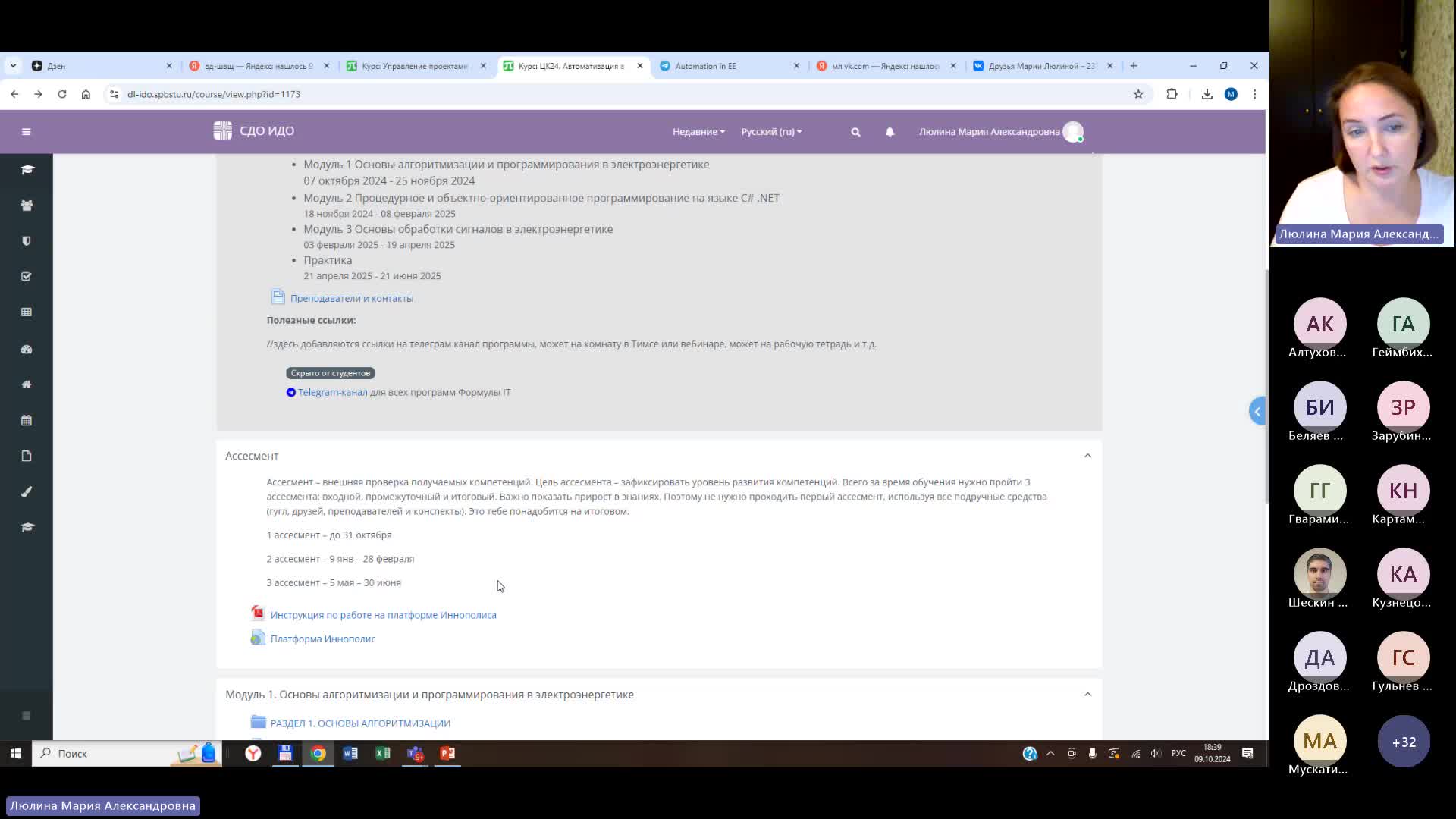Open the +32 more participants bubble

1404,742
